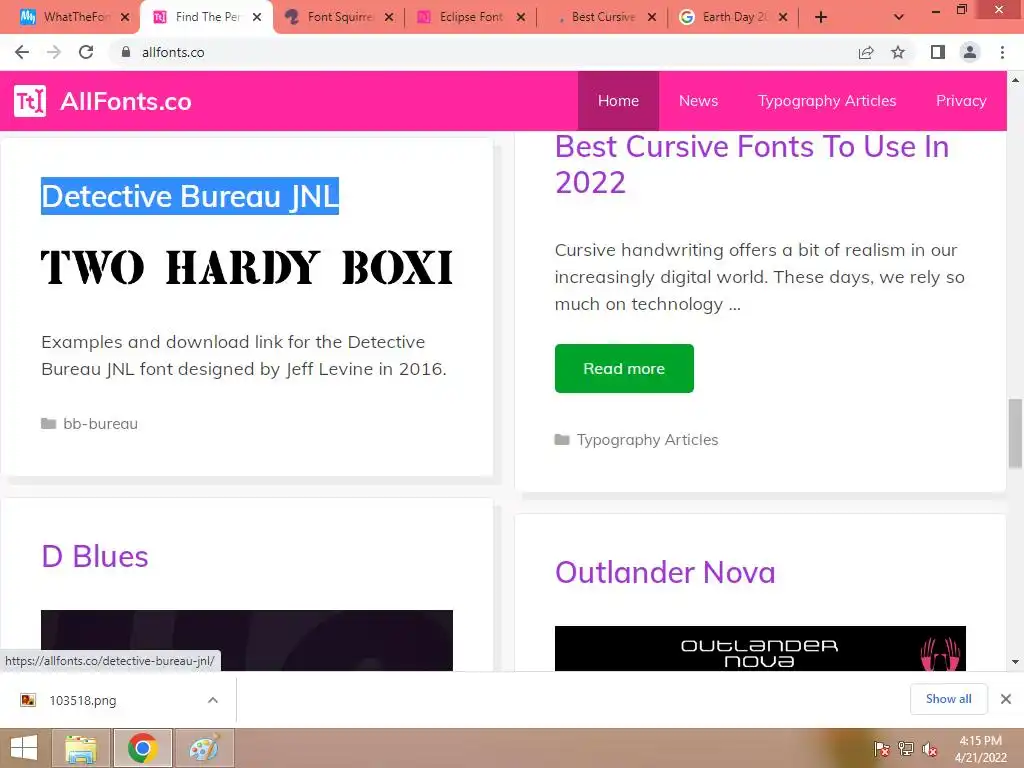This screenshot has height=768, width=1024.
Task: Click D Blues dark preview image
Action: point(247,640)
